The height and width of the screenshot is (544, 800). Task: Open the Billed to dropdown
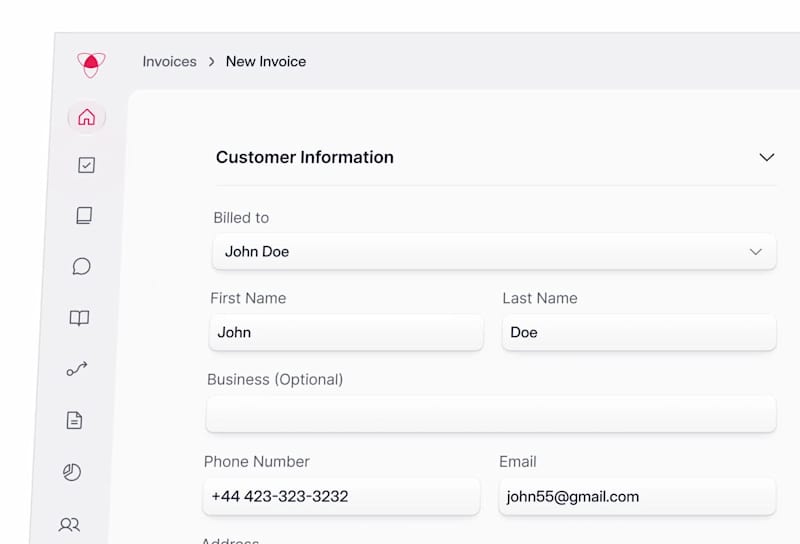pos(494,252)
